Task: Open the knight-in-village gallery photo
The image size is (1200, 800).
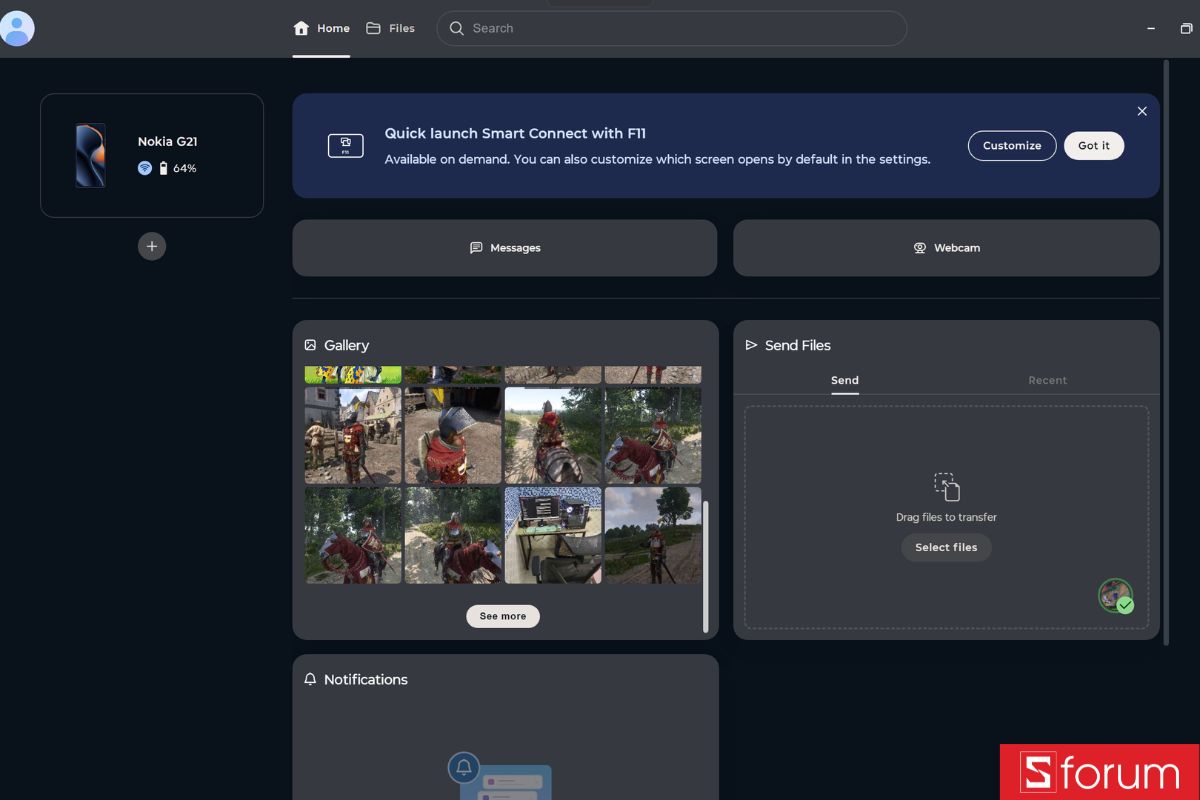Action: click(x=353, y=436)
